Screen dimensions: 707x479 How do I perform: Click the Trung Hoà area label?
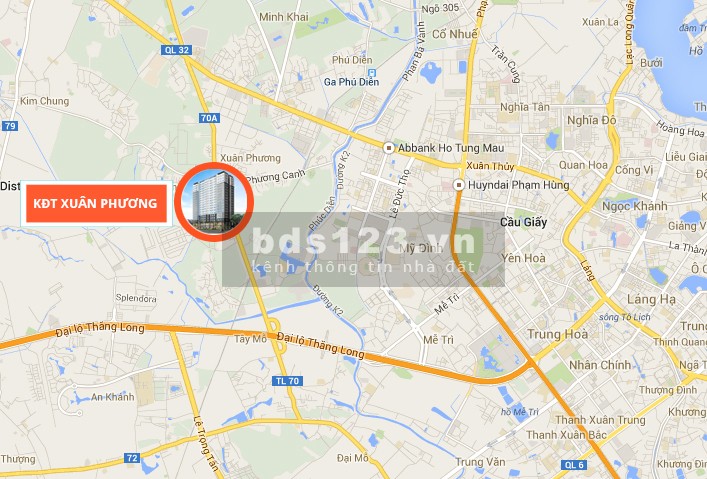point(557,334)
